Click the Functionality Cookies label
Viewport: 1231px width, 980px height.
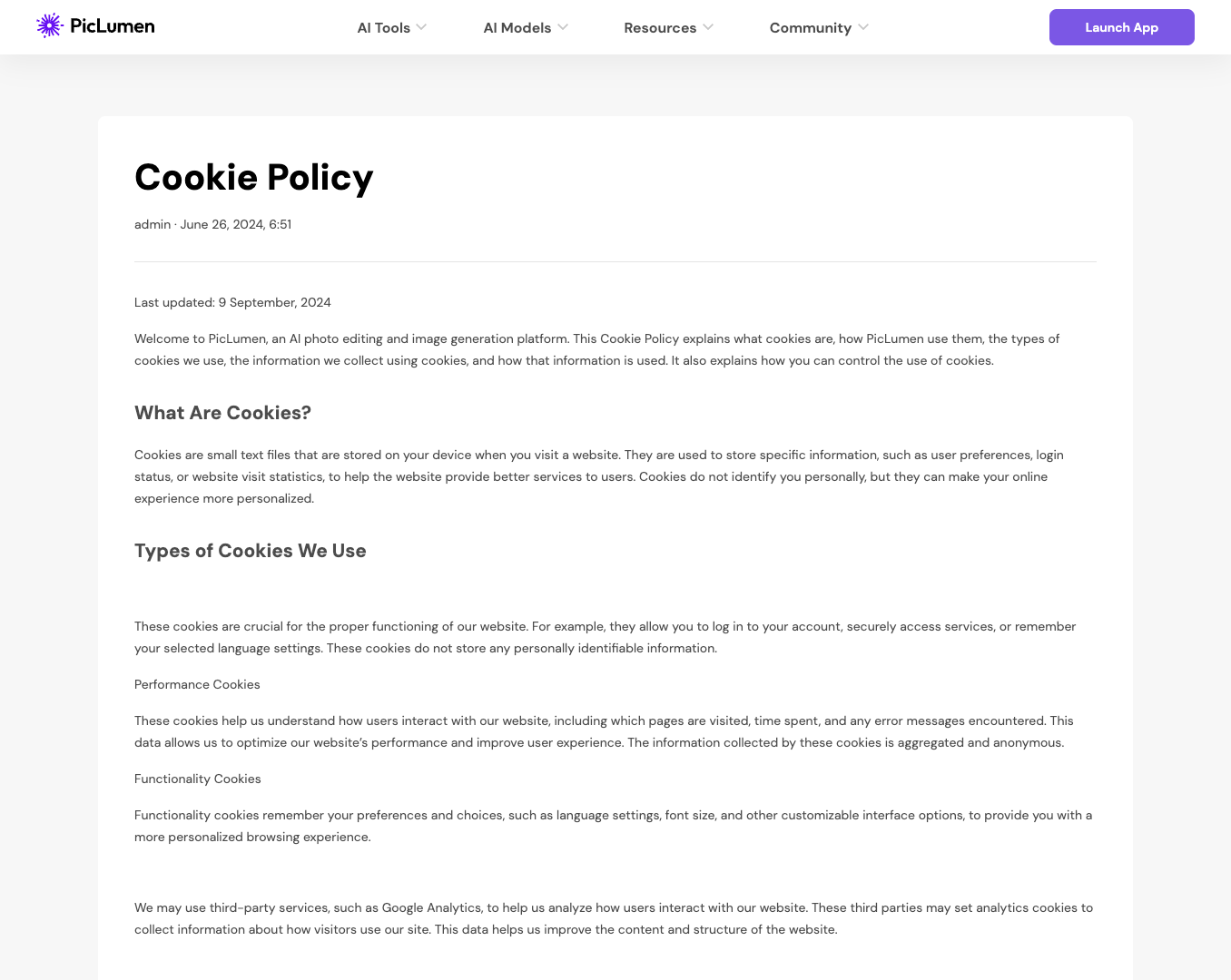(197, 779)
